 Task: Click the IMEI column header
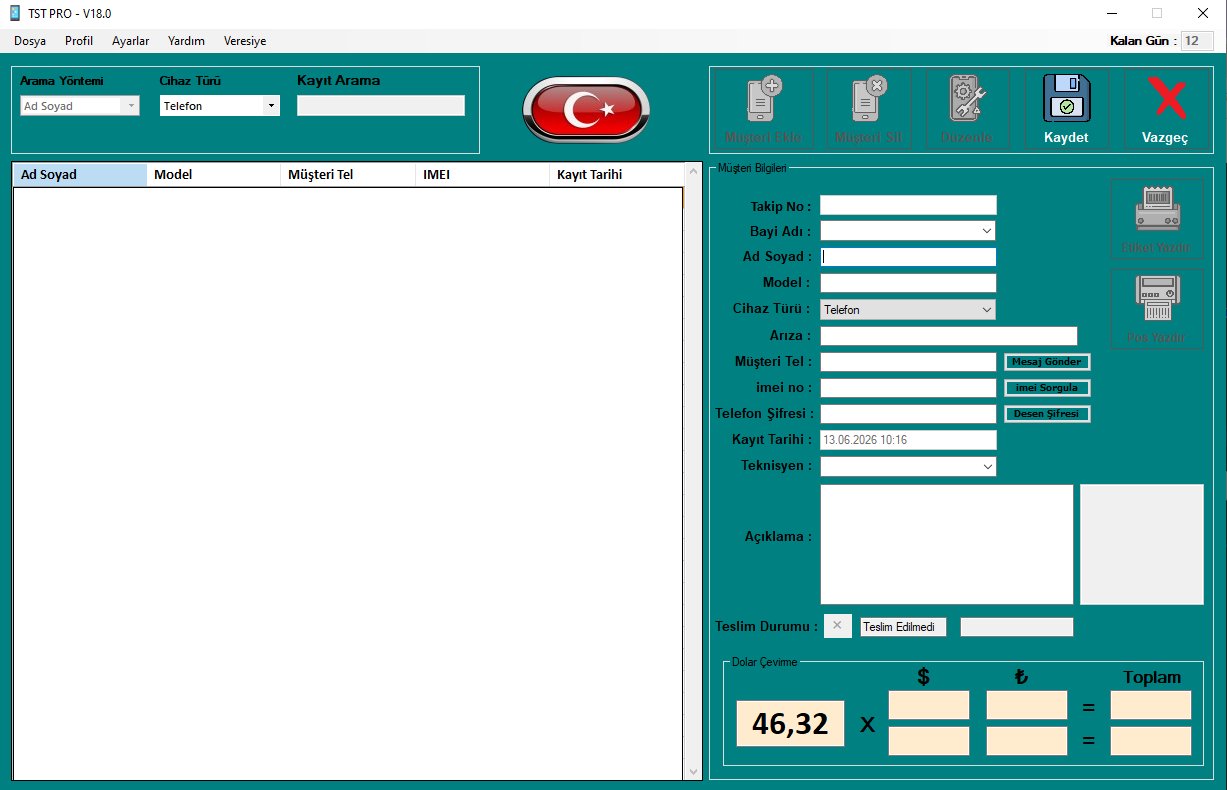[x=482, y=175]
